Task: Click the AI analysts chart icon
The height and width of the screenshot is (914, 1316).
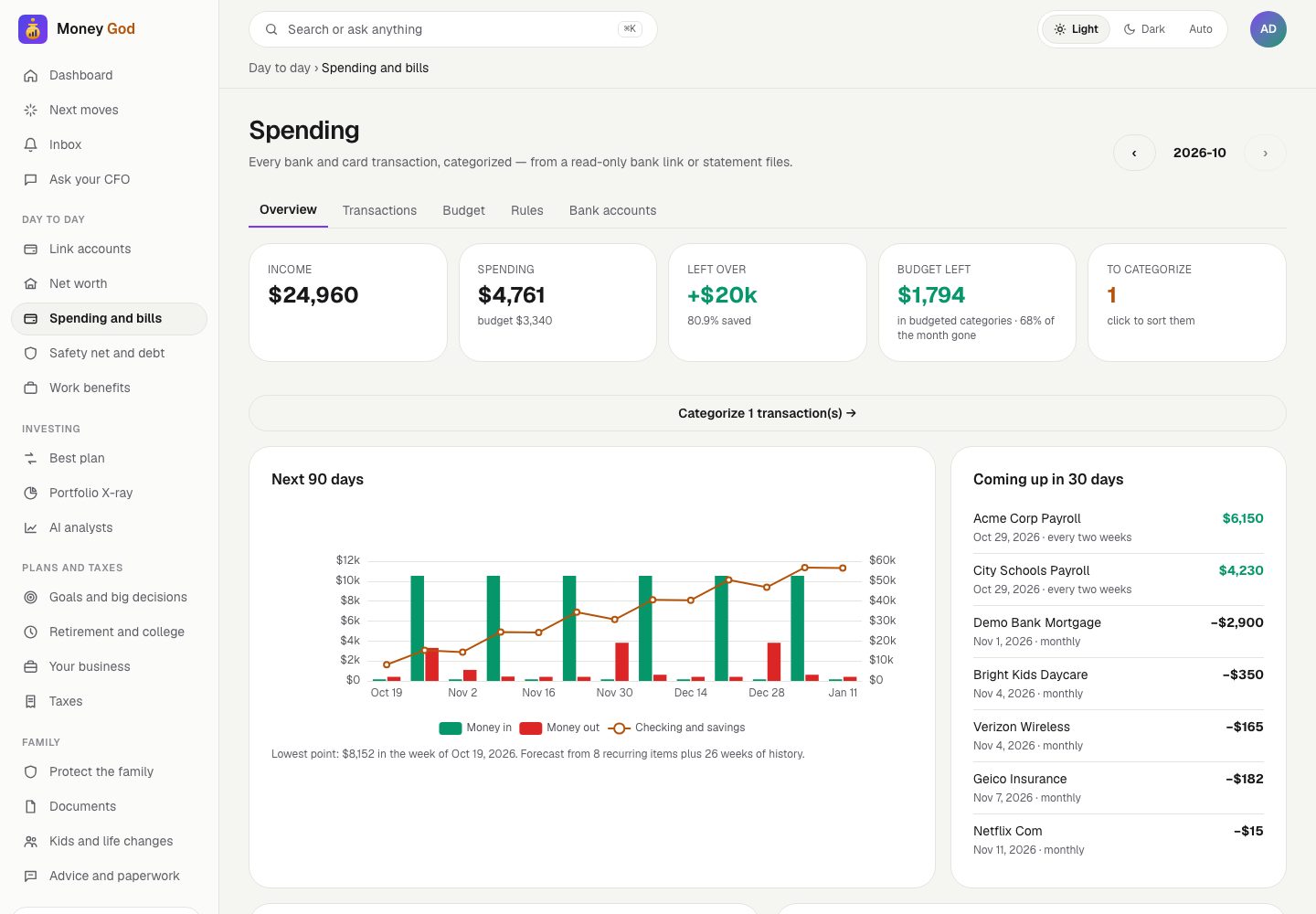Action: [x=30, y=527]
